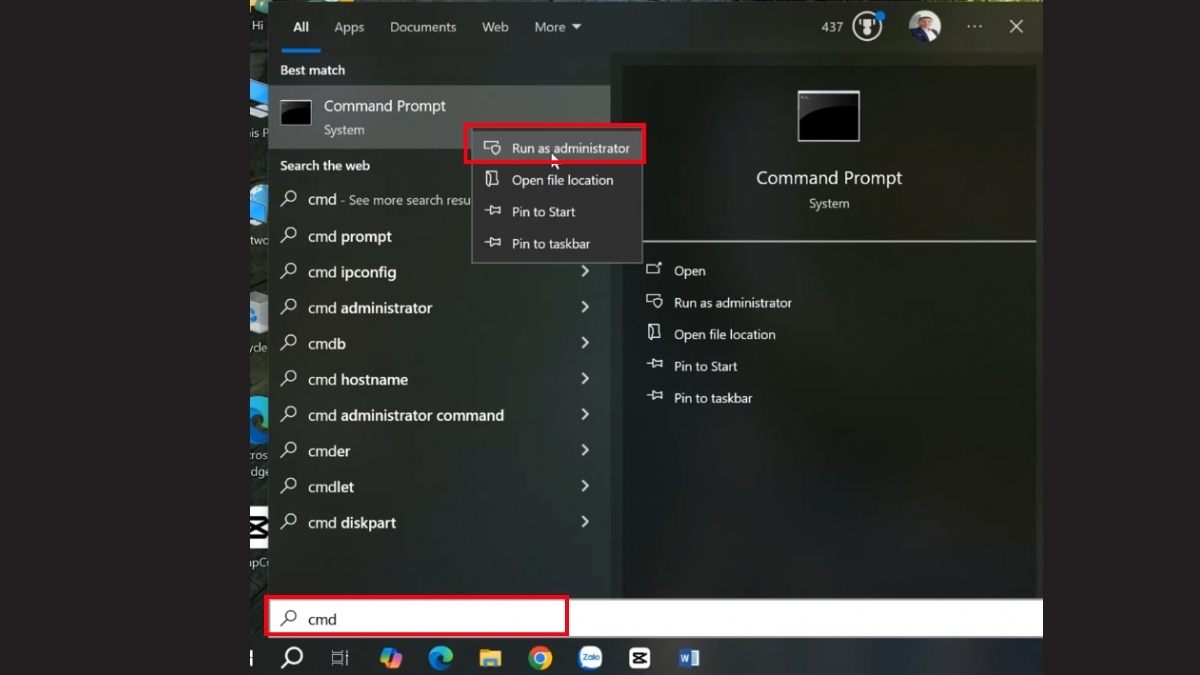Click Pin to taskbar in the preview pane
Screen dimensions: 1200x675
coord(700,398)
